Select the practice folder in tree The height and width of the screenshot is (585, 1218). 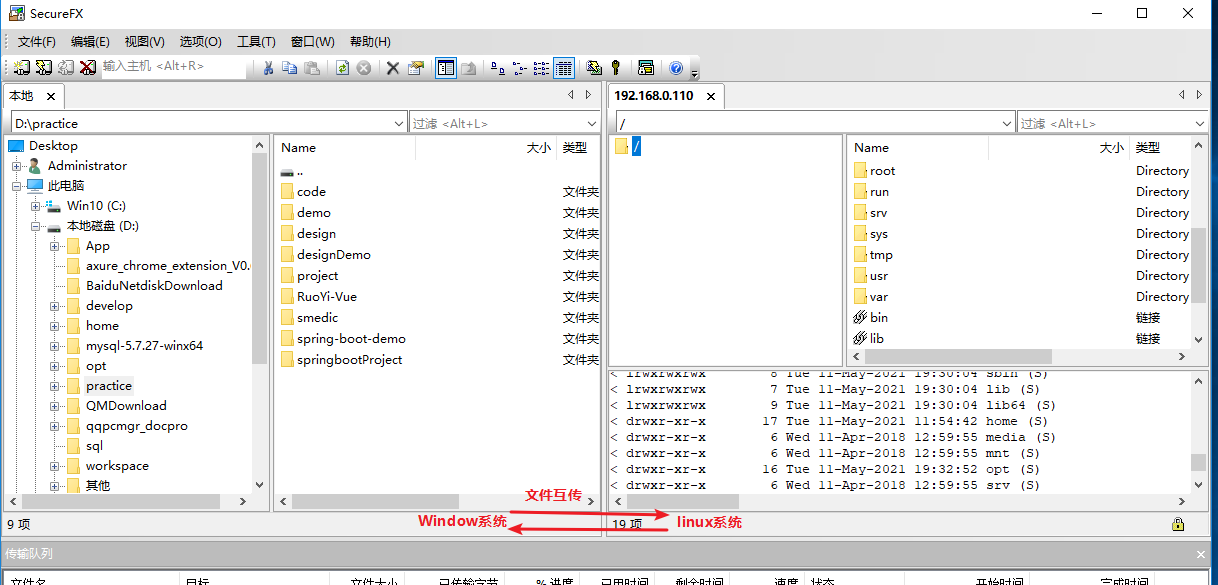tap(108, 386)
